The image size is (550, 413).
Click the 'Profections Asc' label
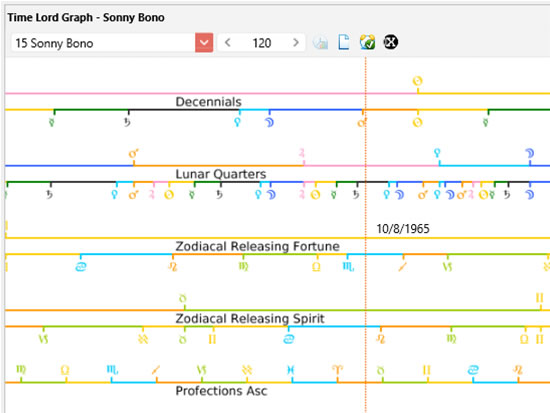pyautogui.click(x=221, y=391)
